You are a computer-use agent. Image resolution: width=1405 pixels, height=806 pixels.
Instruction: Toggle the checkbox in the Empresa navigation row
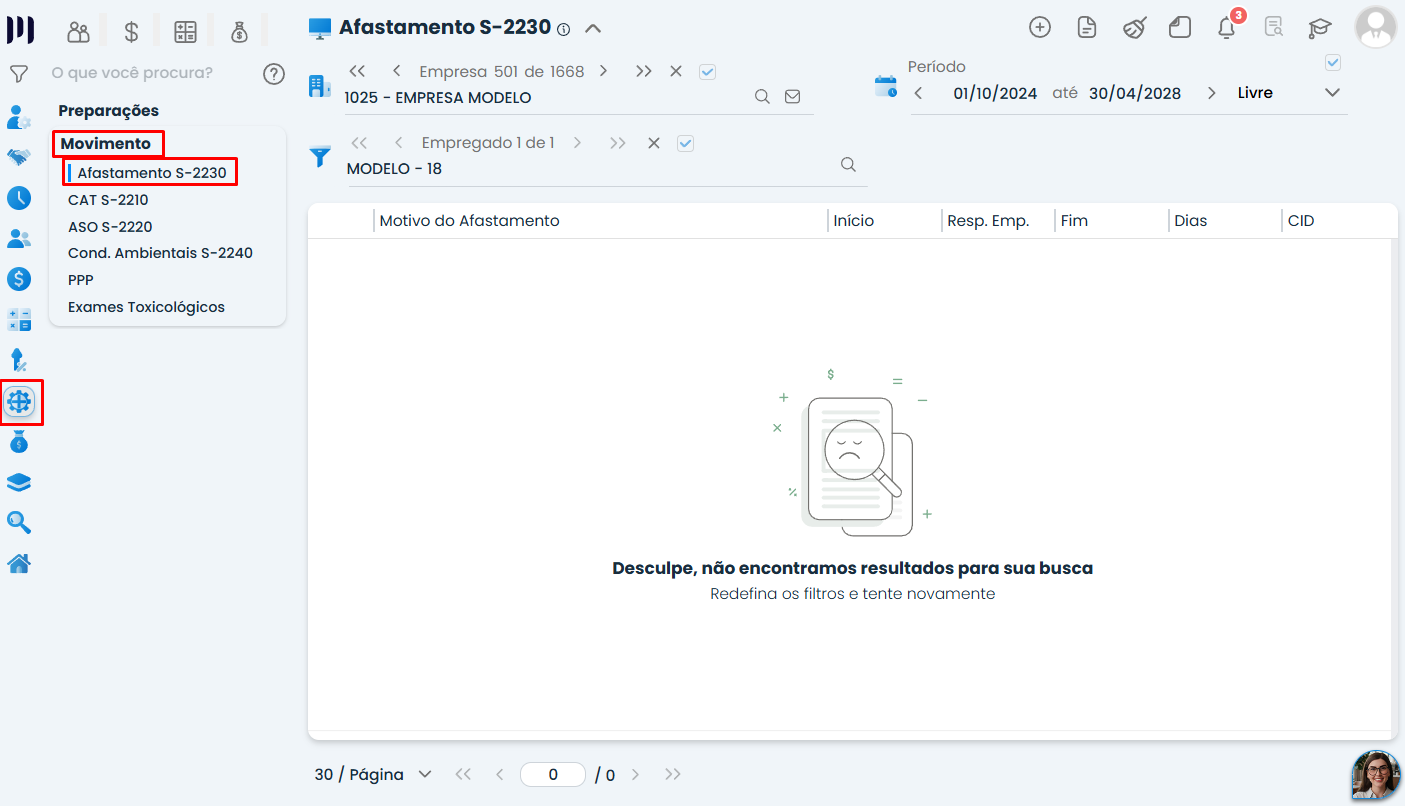pyautogui.click(x=708, y=72)
